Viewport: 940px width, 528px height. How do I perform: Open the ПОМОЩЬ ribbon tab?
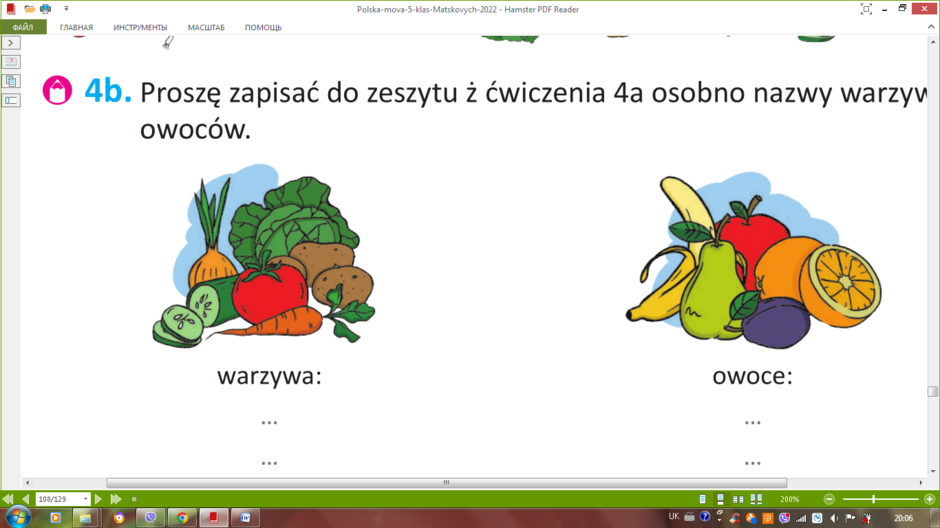click(x=263, y=28)
